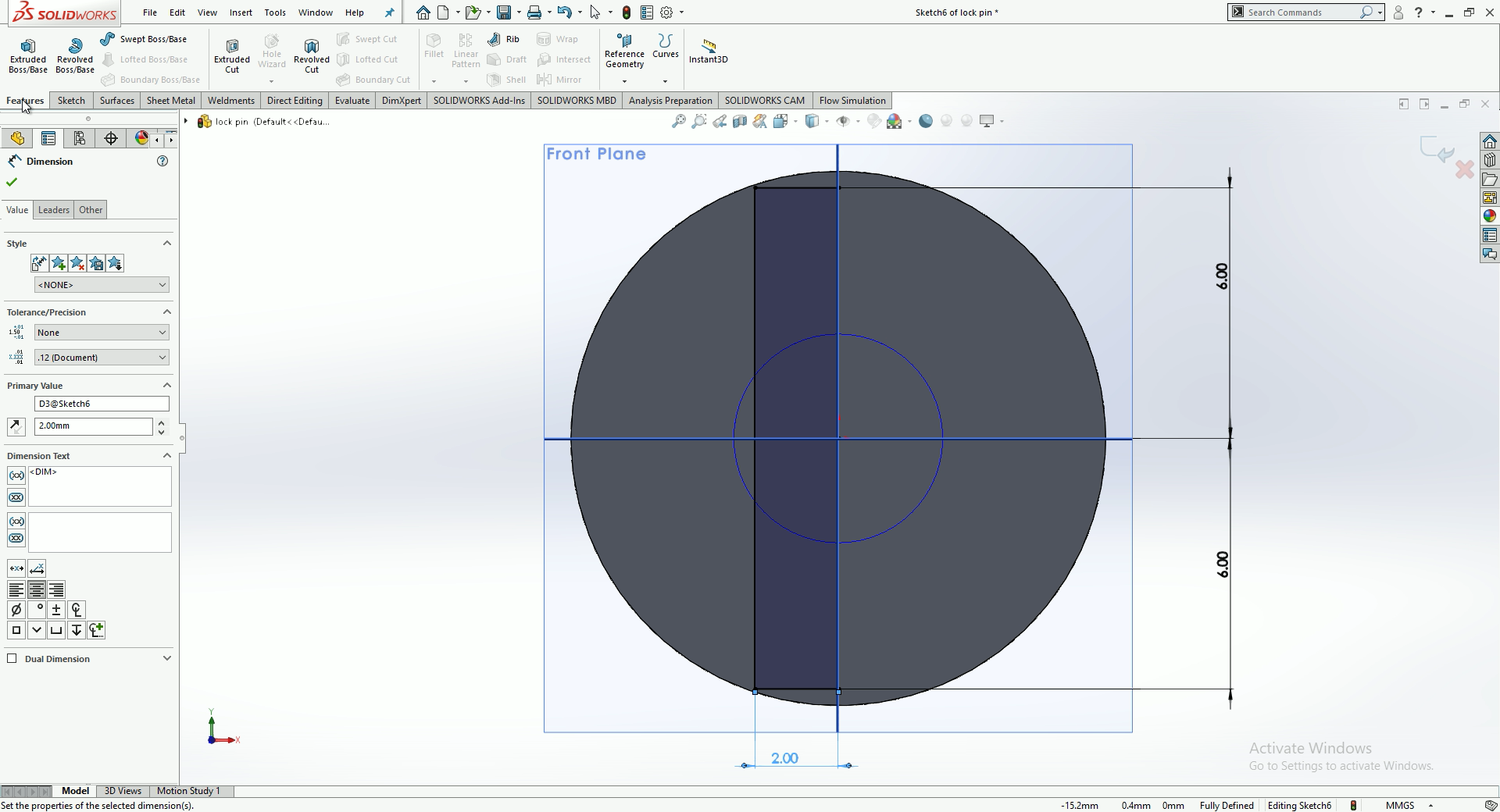Image resolution: width=1500 pixels, height=812 pixels.
Task: Activate the Extruded Cut tool
Action: 232,56
